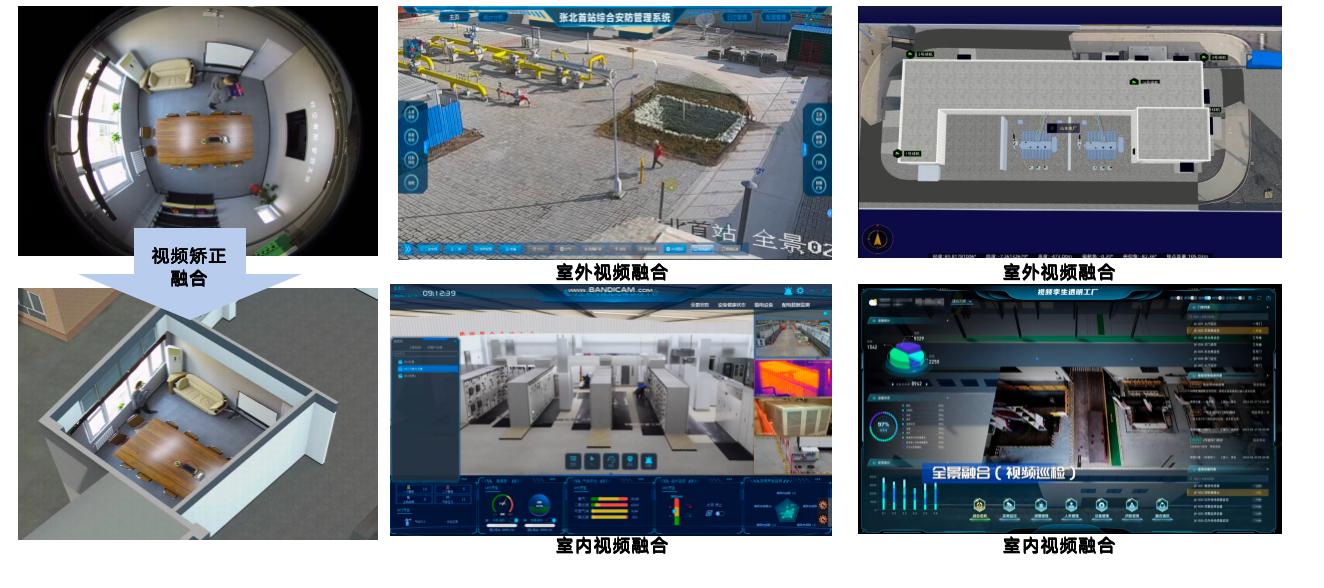
Task: Select the highlighted item in left device list
Action: pos(427,370)
